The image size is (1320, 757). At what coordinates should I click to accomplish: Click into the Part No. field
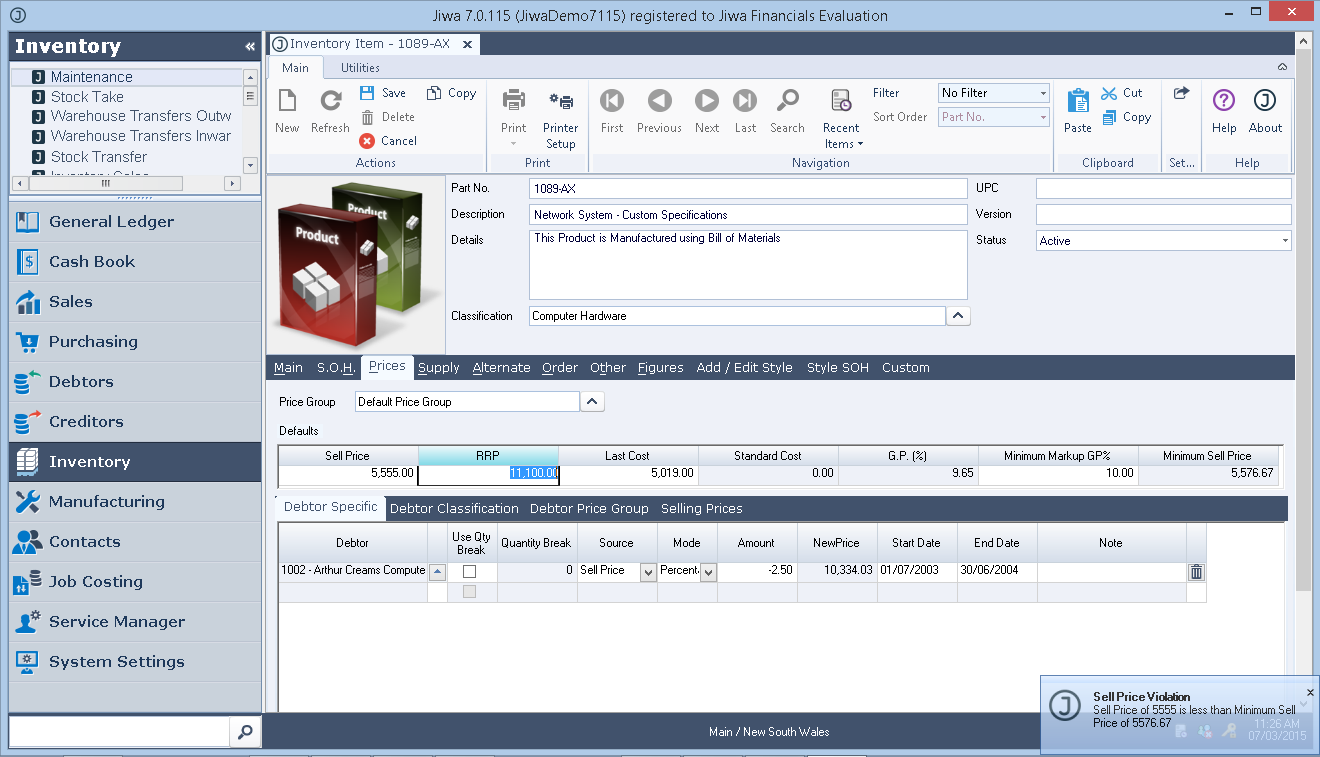(748, 188)
